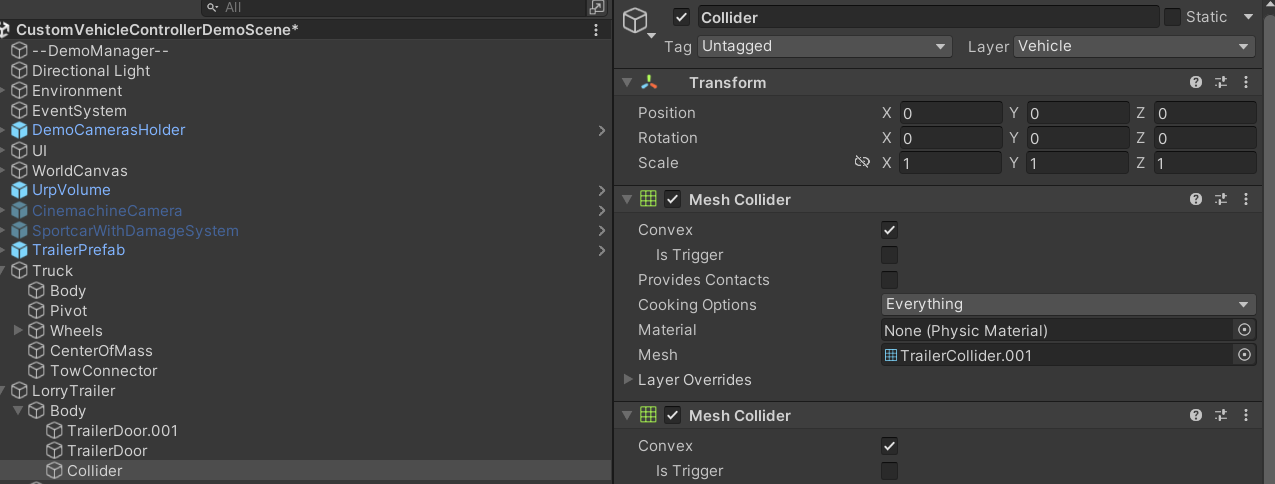Click the object picker next to Mesh field

click(1244, 355)
